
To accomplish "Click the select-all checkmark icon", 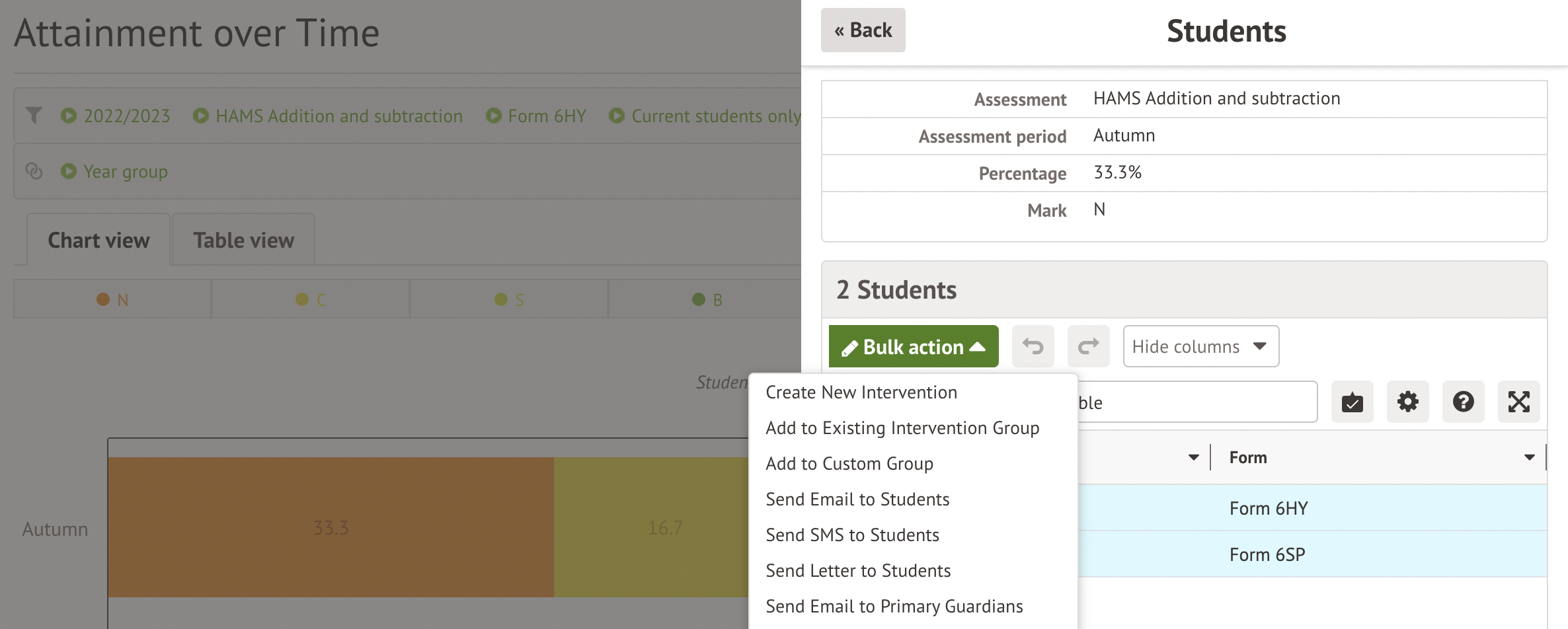I will (1352, 402).
